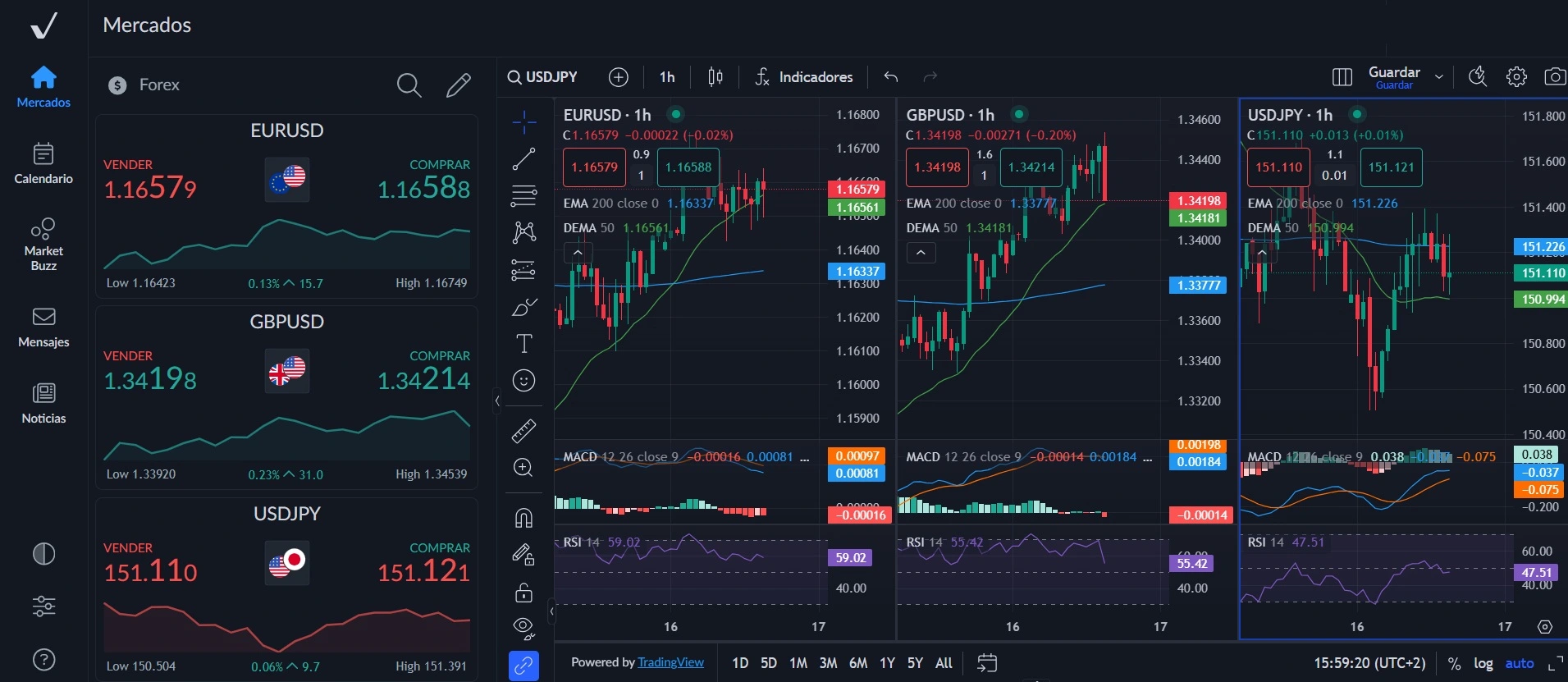Viewport: 1568px width, 682px height.
Task: Open the candlestick chart style selector
Action: (715, 77)
